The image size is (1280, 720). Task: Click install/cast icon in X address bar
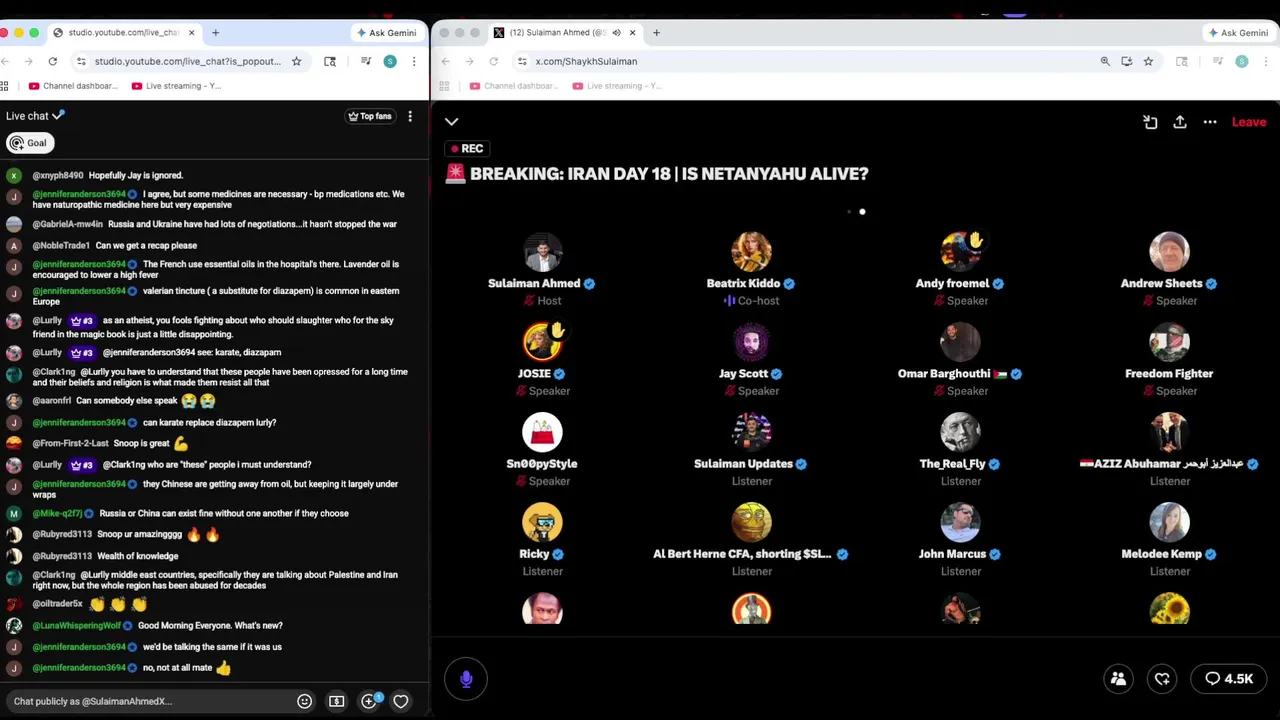click(1126, 61)
